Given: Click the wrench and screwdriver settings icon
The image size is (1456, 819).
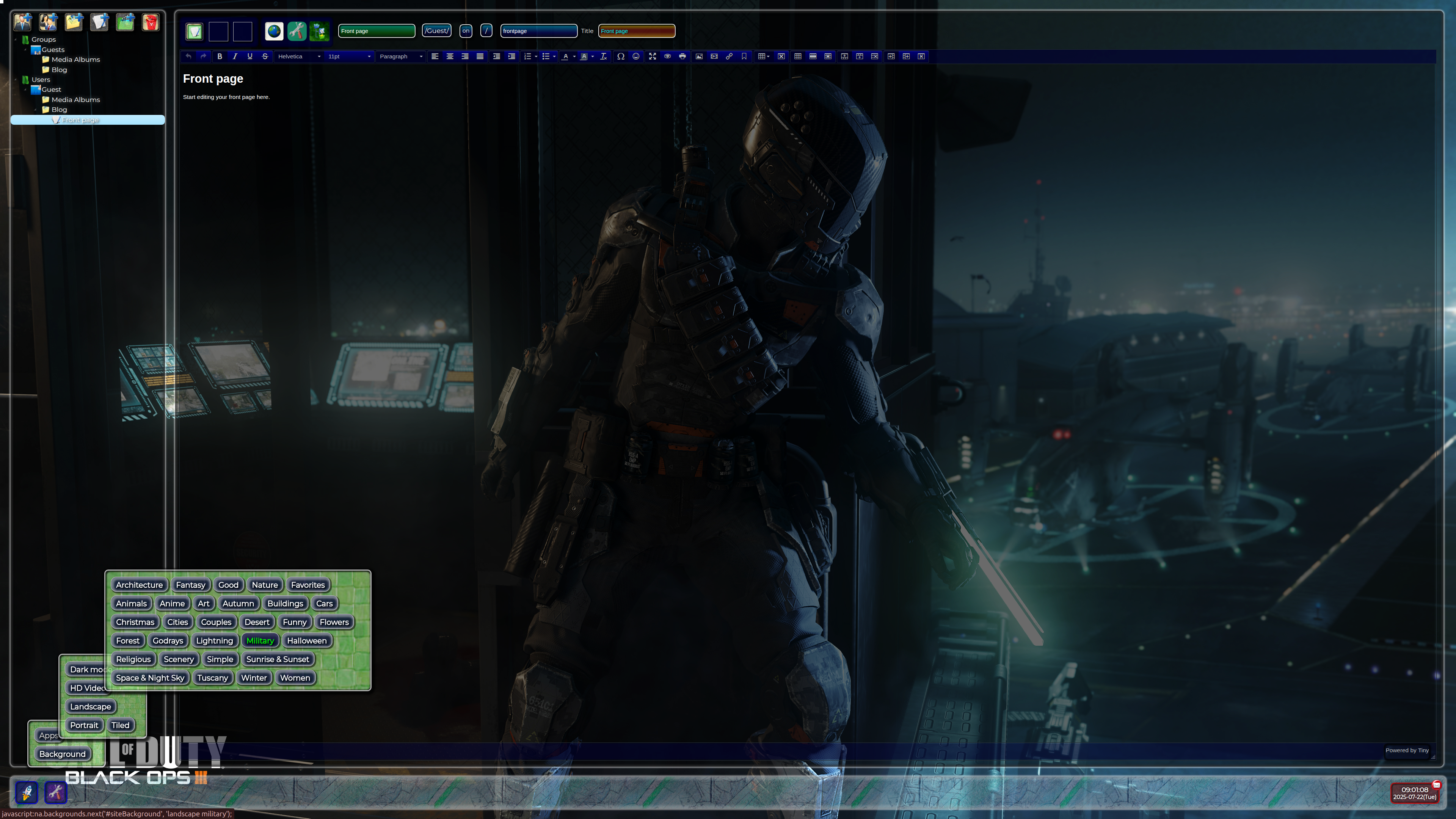Looking at the screenshot, I should pos(297,31).
